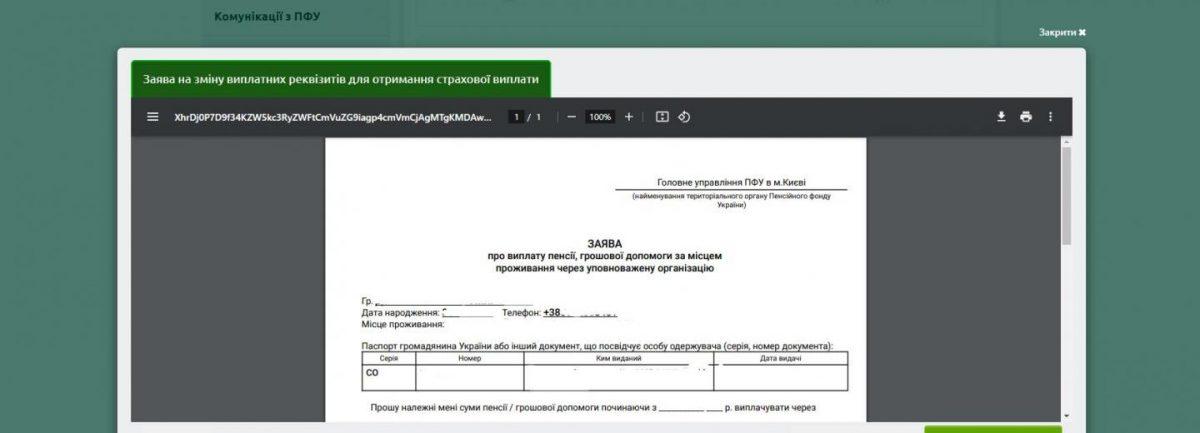Click the green button below the viewer

[992, 429]
